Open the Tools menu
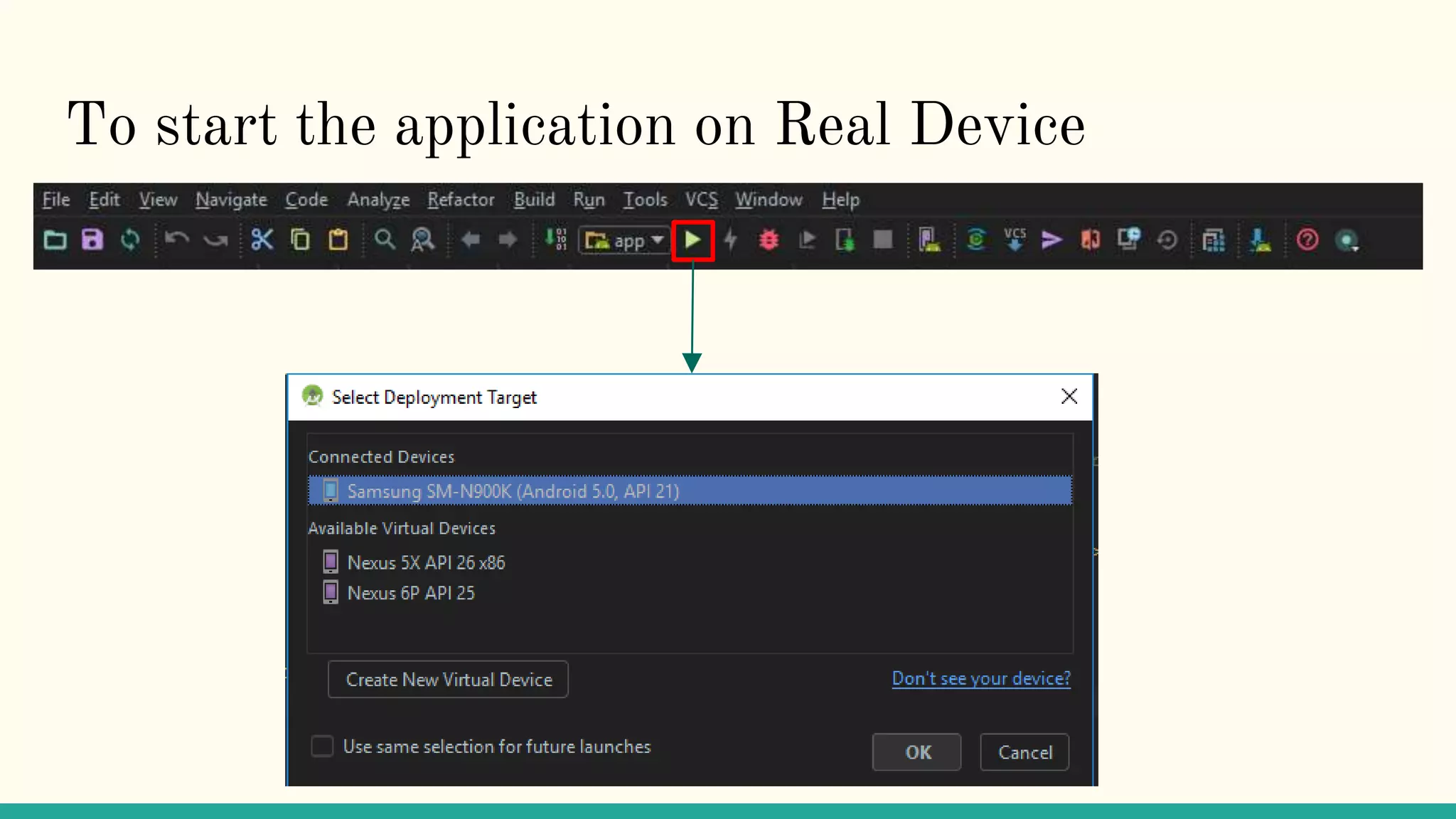Viewport: 1456px width, 819px height. point(645,200)
